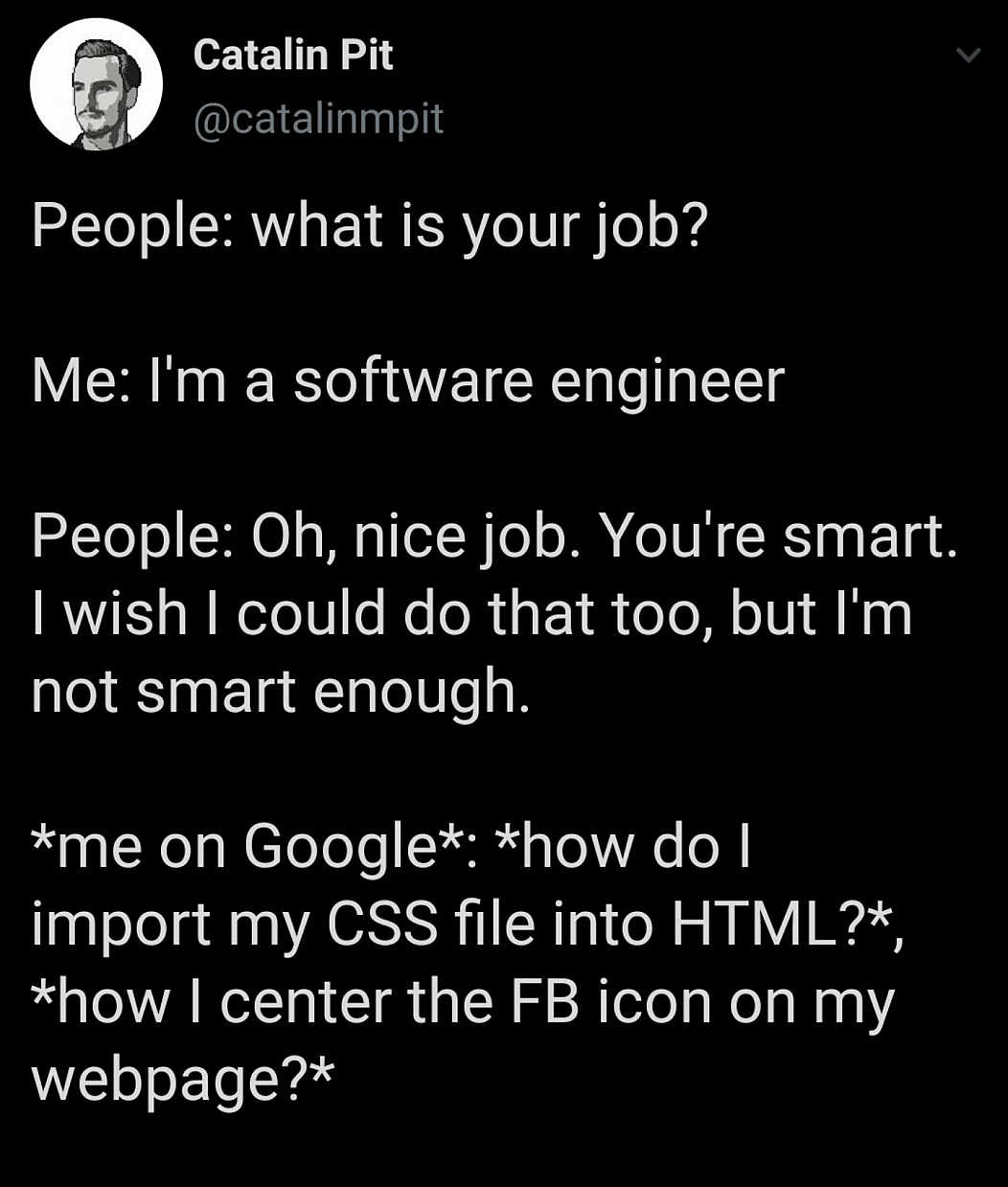Select the line 'Me: I'm a software engineer'
1008x1187 pixels.
pyautogui.click(x=408, y=380)
